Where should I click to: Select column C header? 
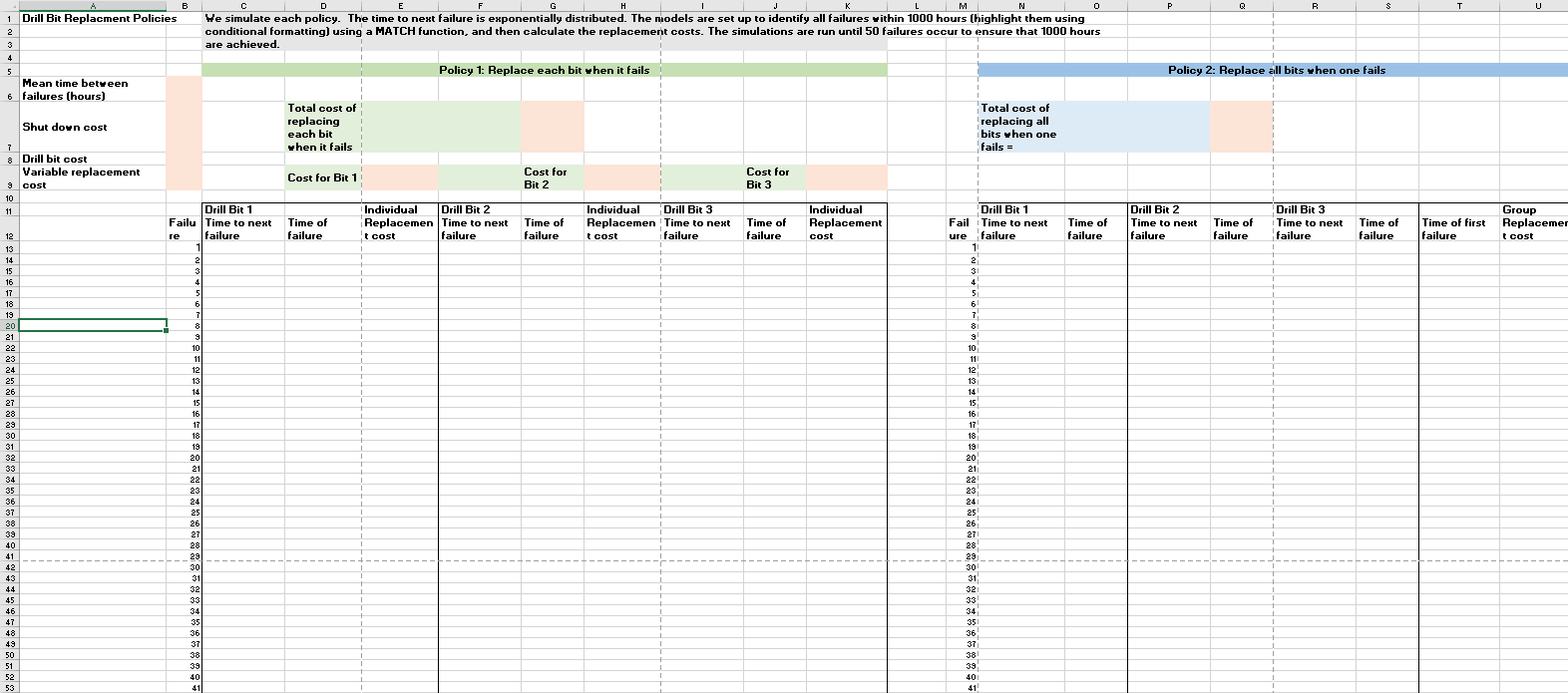[243, 6]
